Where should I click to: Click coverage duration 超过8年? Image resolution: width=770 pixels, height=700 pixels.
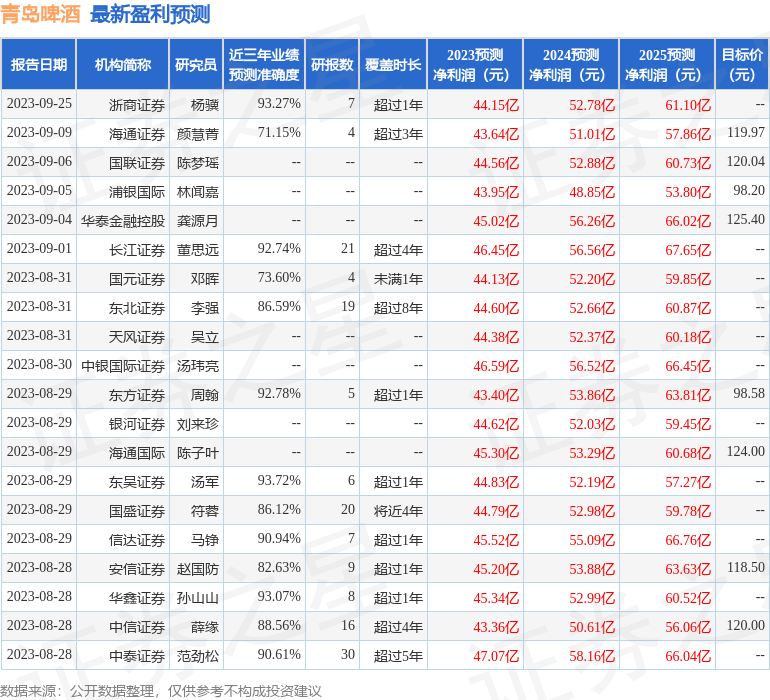pyautogui.click(x=398, y=308)
